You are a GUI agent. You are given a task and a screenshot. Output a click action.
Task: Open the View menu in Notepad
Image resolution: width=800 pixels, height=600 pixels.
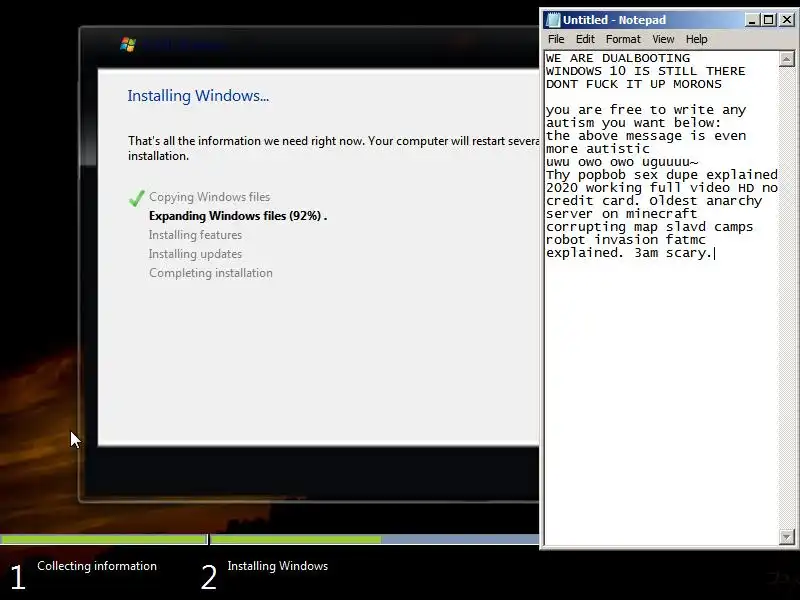(x=663, y=39)
